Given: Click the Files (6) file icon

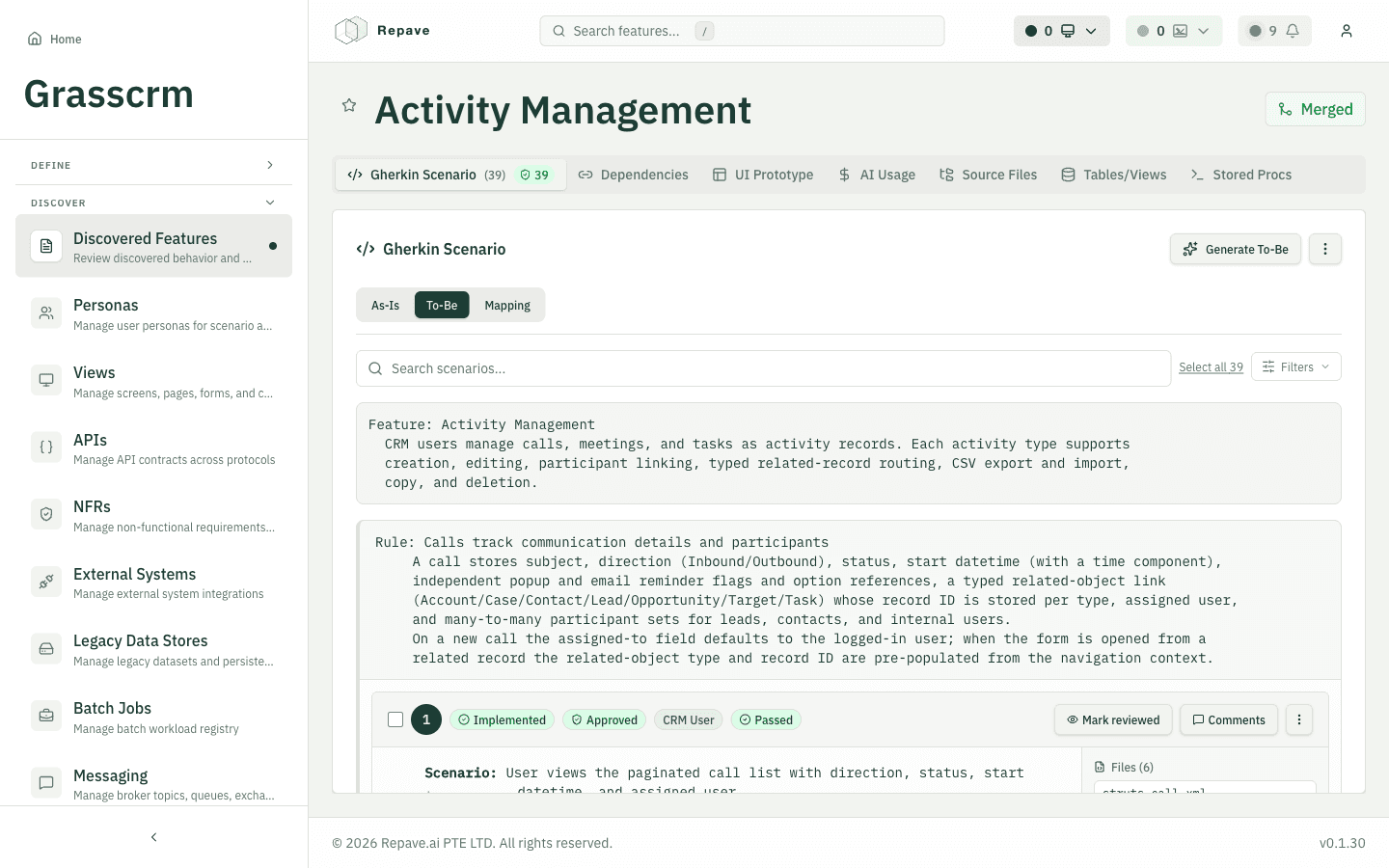Looking at the screenshot, I should point(1100,768).
